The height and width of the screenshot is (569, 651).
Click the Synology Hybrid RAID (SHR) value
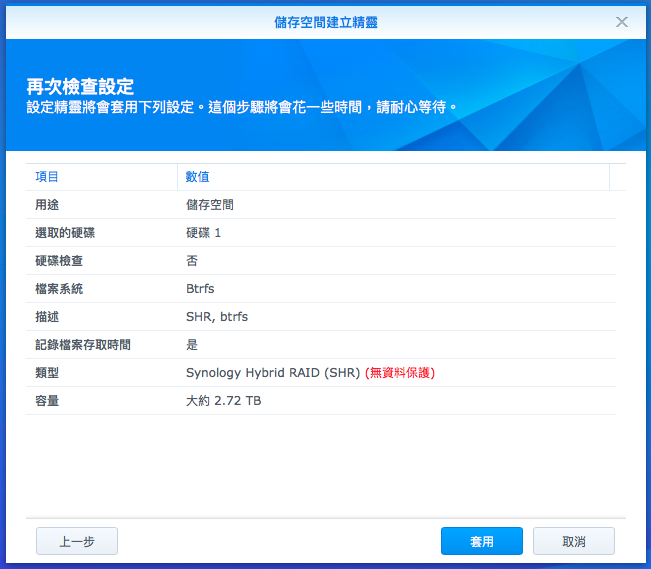point(273,373)
